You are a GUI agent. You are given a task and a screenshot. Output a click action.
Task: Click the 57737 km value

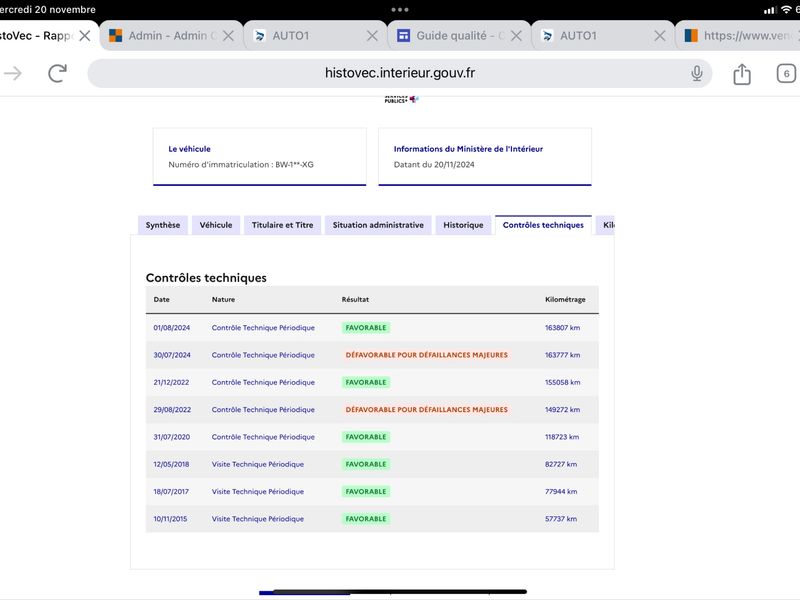tap(561, 519)
